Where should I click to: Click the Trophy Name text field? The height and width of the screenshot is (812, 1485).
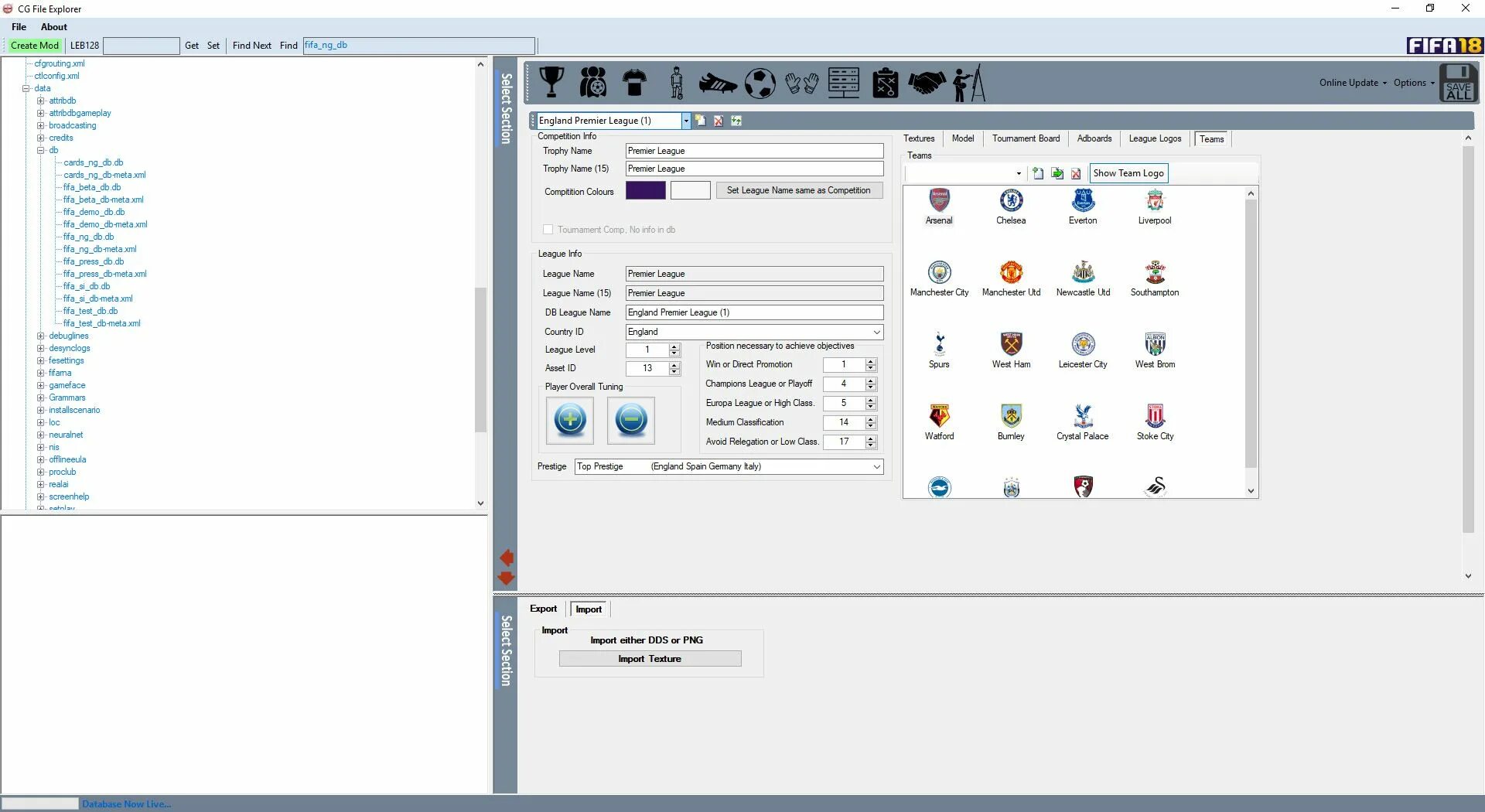point(754,151)
